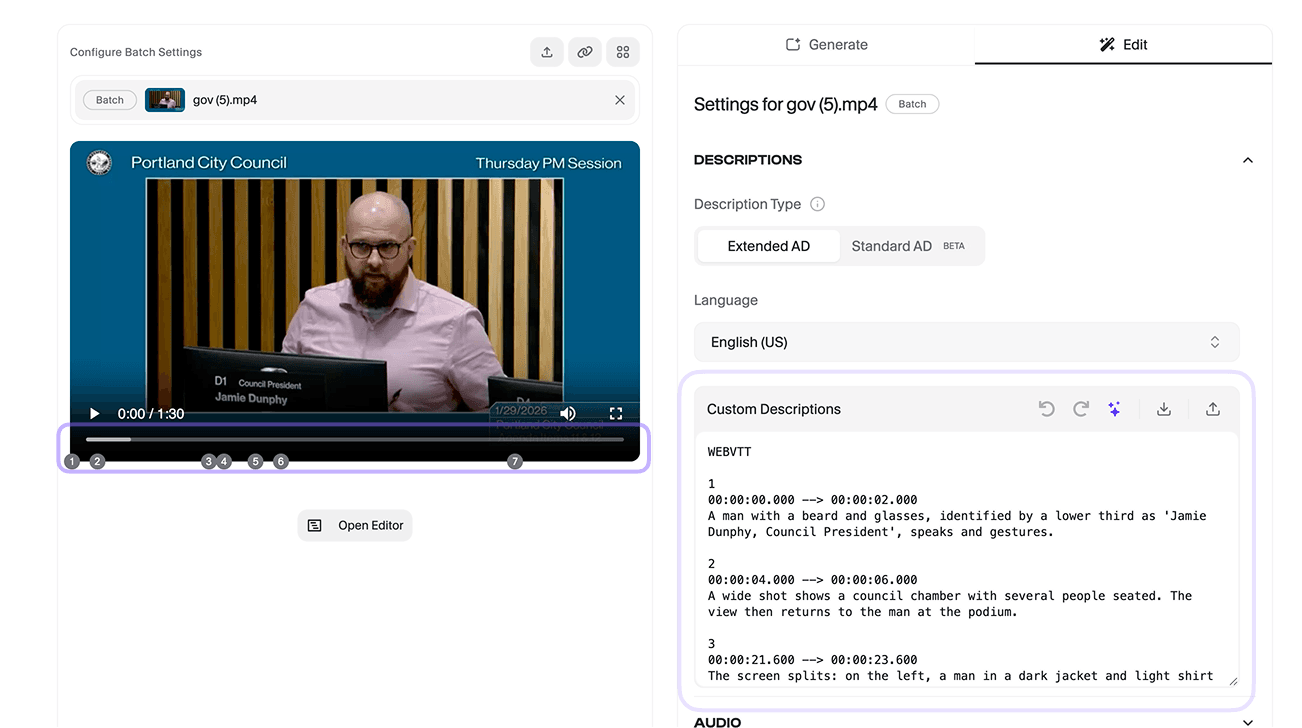
Task: Enter fullscreen mode on the video
Action: [x=616, y=413]
